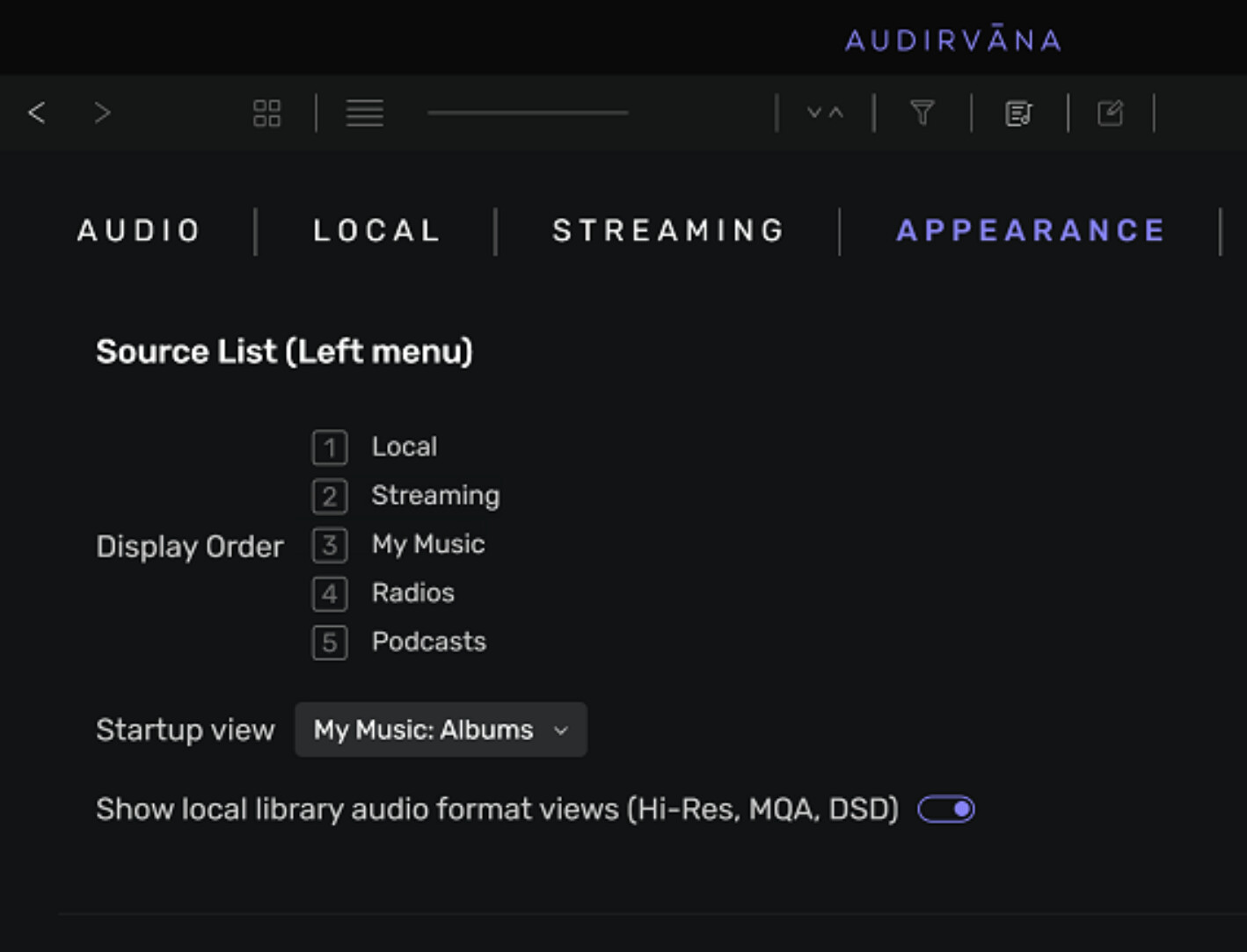Toggle local library audio format views
This screenshot has width=1247, height=952.
[x=946, y=809]
